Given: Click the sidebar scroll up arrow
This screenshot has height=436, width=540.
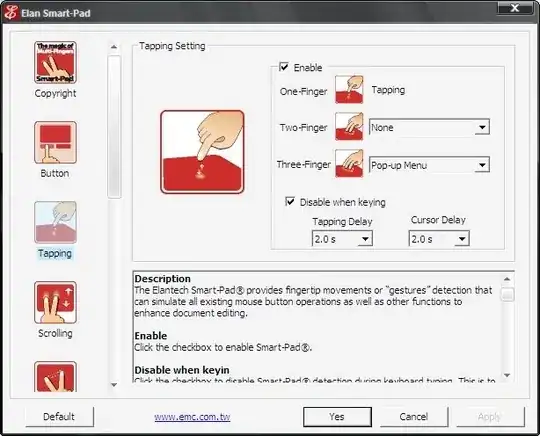Looking at the screenshot, I should [x=114, y=47].
